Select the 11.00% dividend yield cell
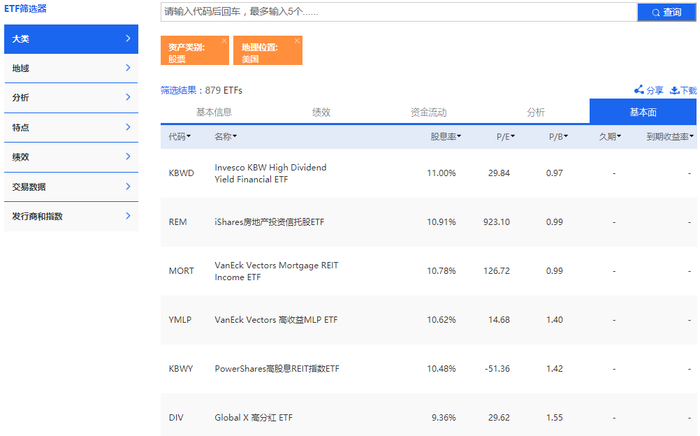 point(441,173)
